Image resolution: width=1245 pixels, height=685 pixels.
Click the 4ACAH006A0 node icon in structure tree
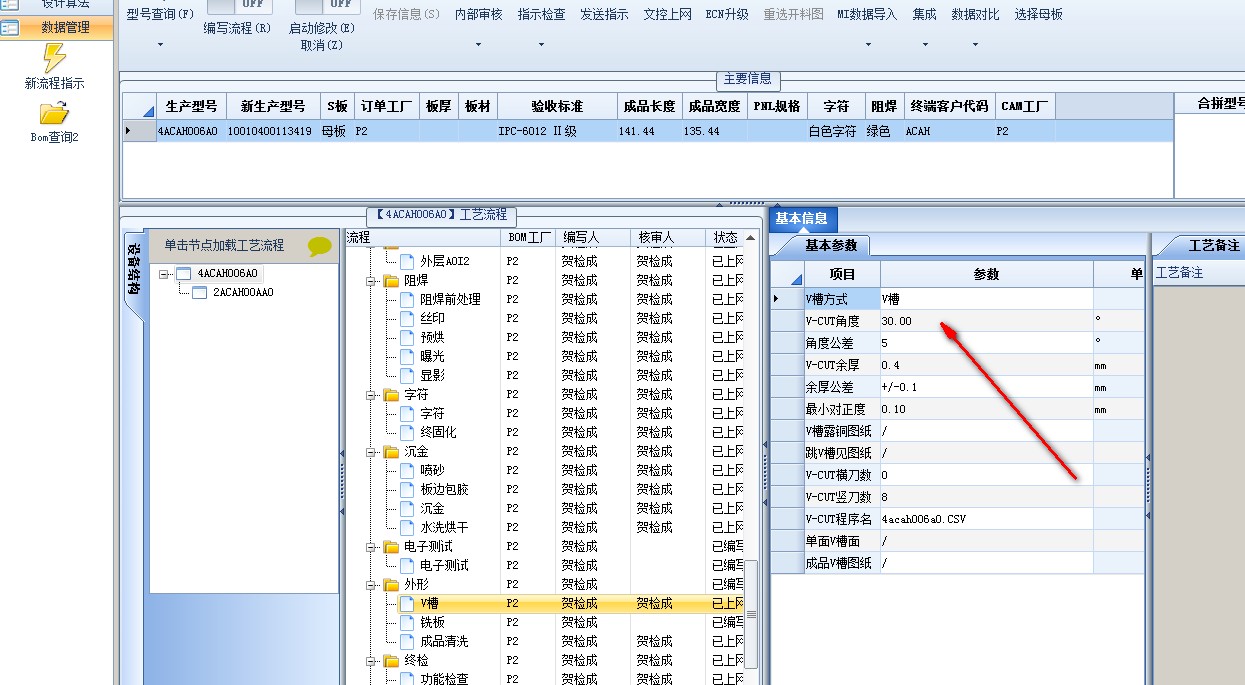pos(183,273)
